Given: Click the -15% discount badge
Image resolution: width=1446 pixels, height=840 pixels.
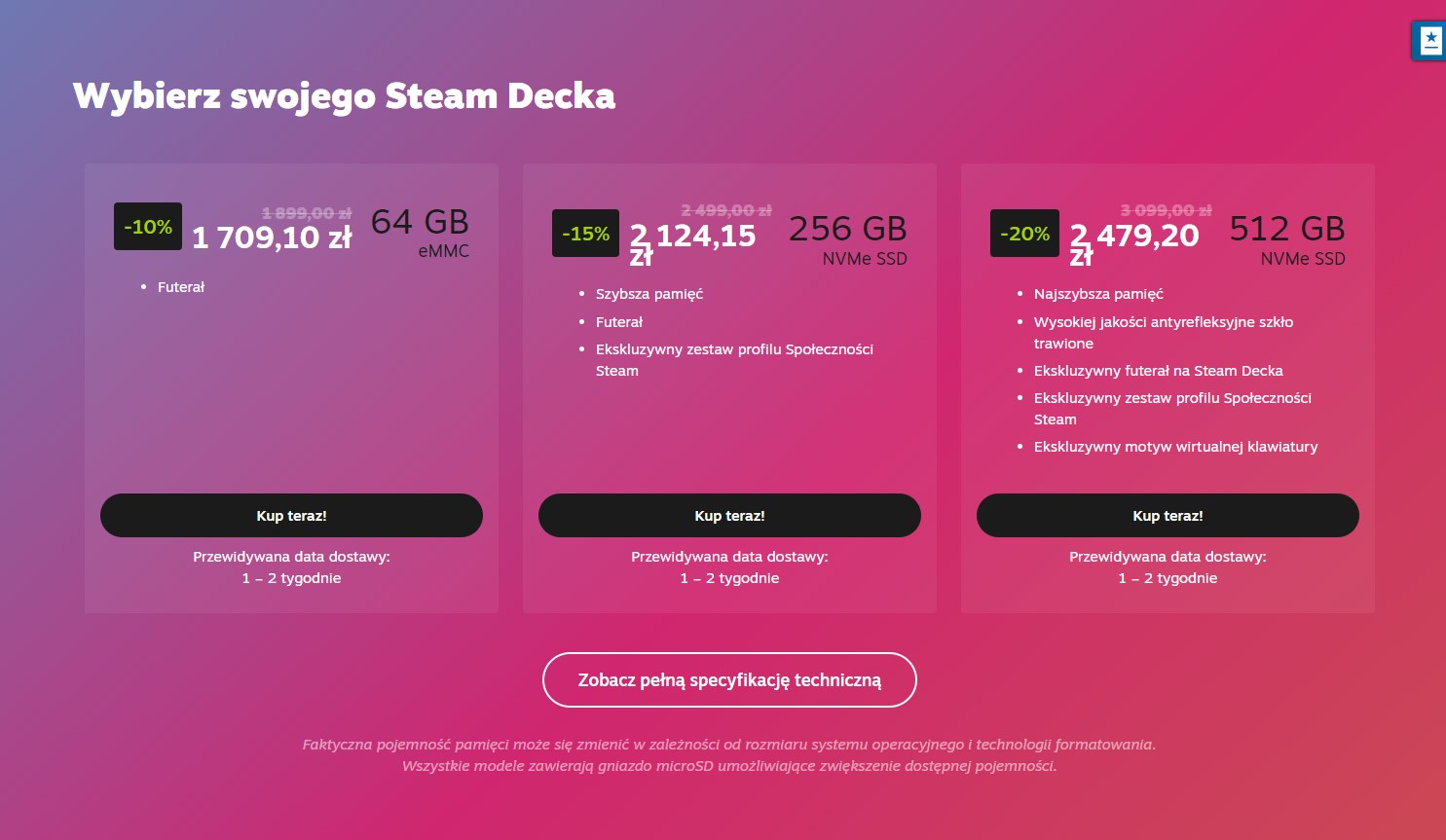Looking at the screenshot, I should click(585, 234).
